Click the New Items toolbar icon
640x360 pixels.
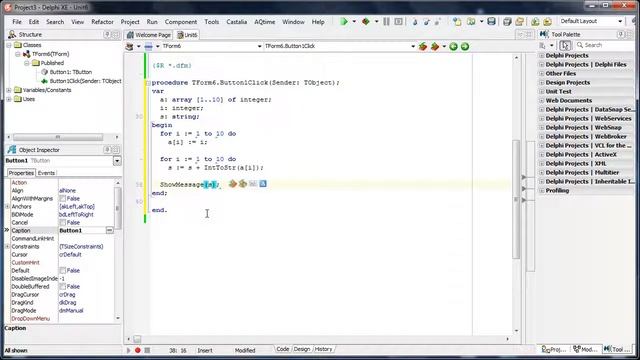(457, 22)
